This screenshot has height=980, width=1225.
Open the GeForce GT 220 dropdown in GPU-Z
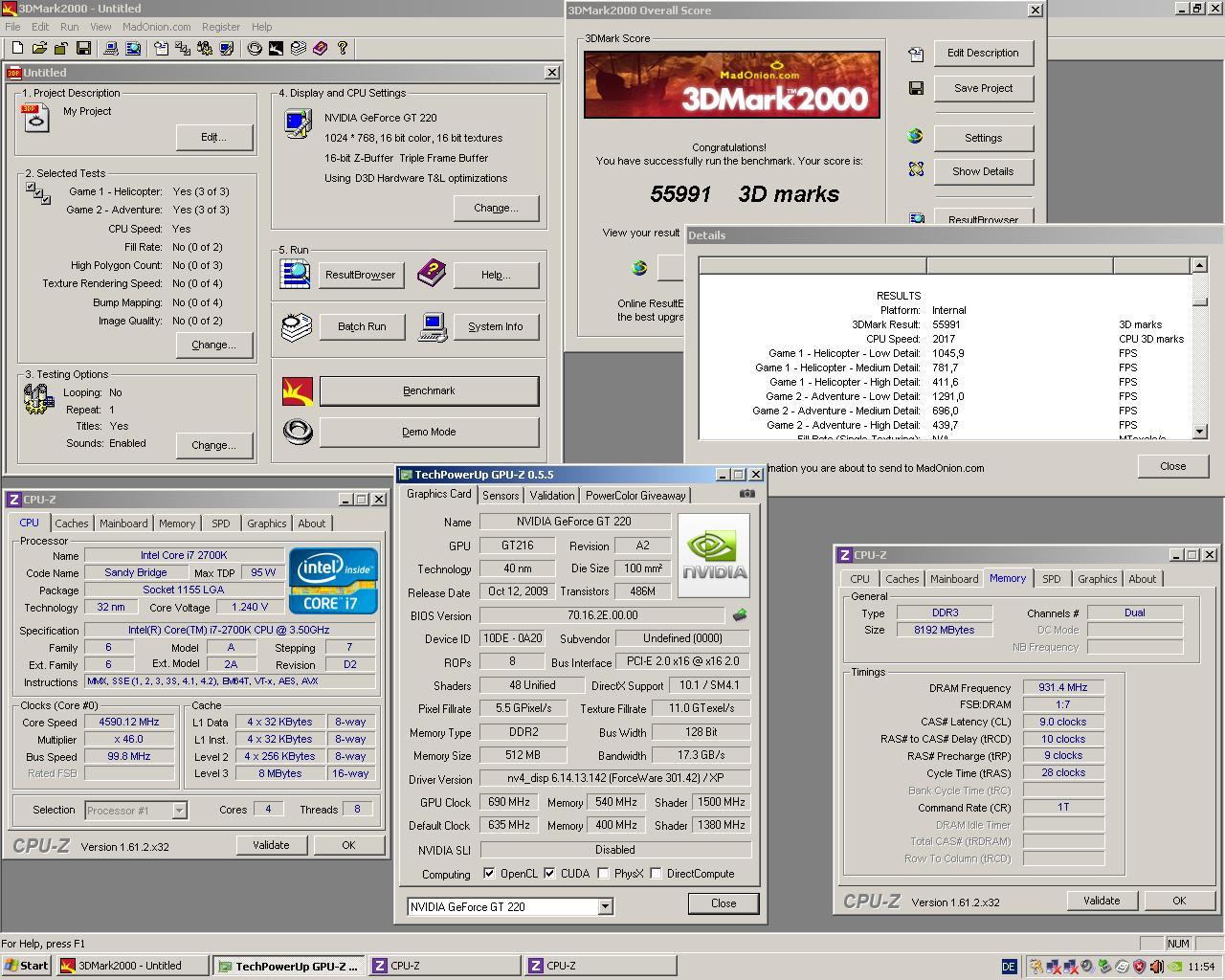pyautogui.click(x=605, y=906)
